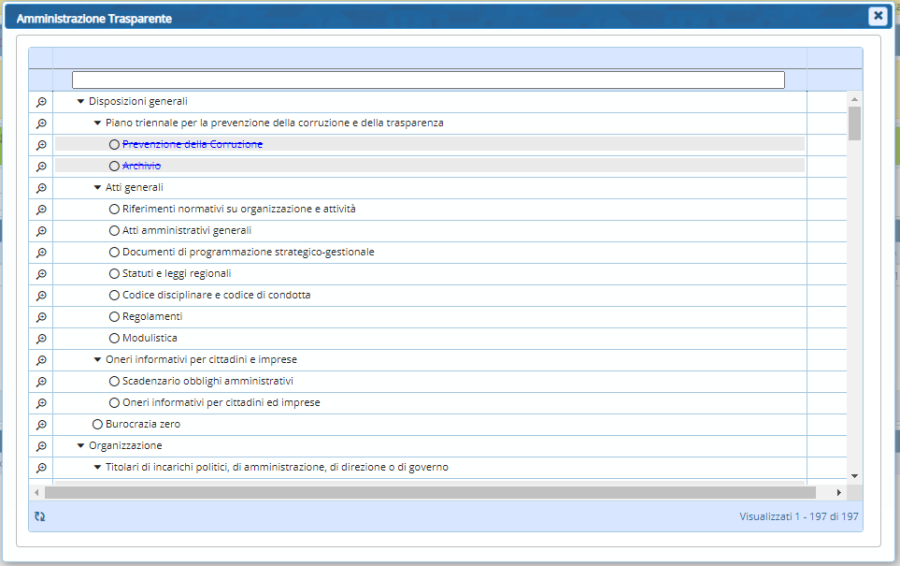Choose the Burocrazia zero radio button
The image size is (900, 566).
(x=97, y=425)
